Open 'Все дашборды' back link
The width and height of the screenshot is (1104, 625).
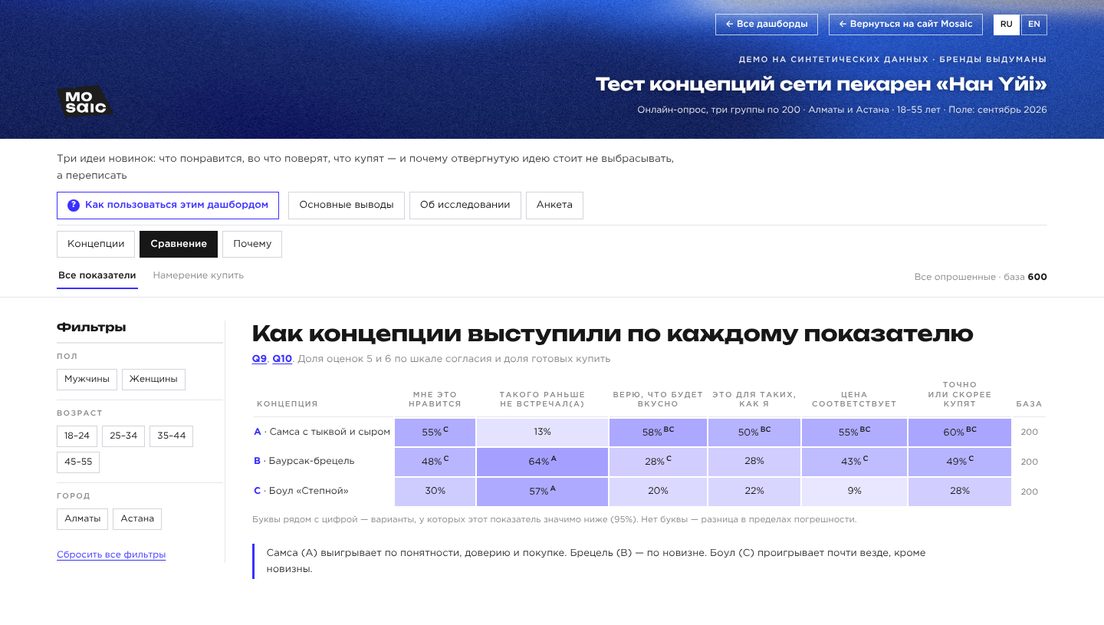[x=767, y=24]
